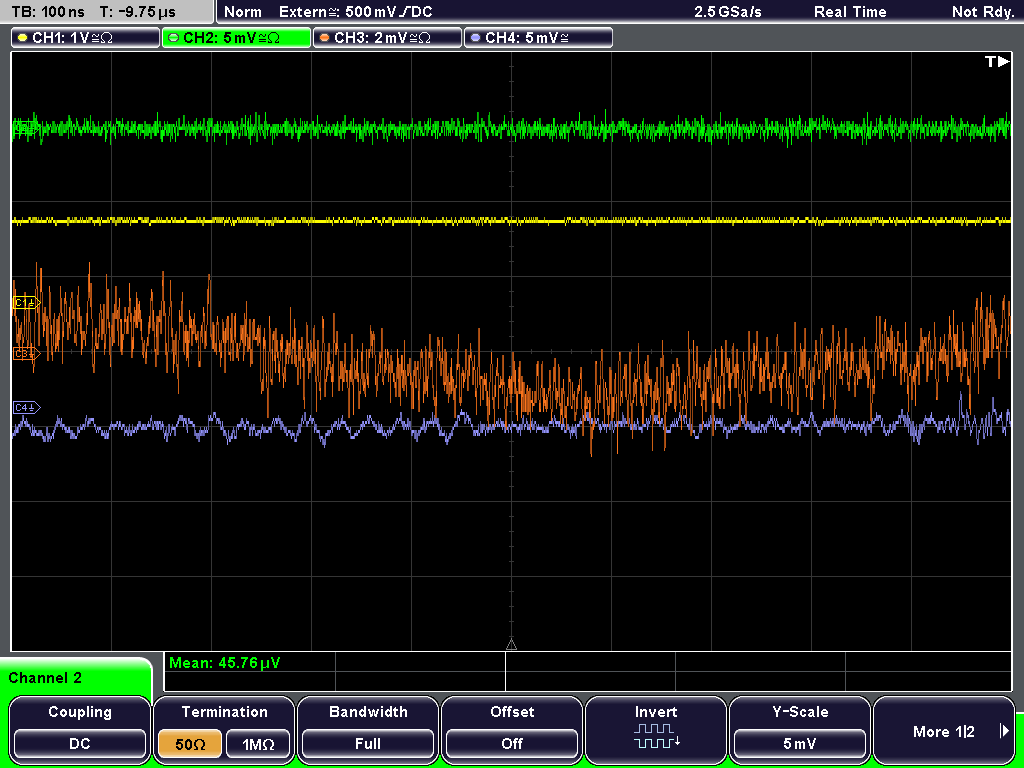1024x768 pixels.
Task: Click the trigger time triangle at grid bottom
Action: click(x=511, y=645)
